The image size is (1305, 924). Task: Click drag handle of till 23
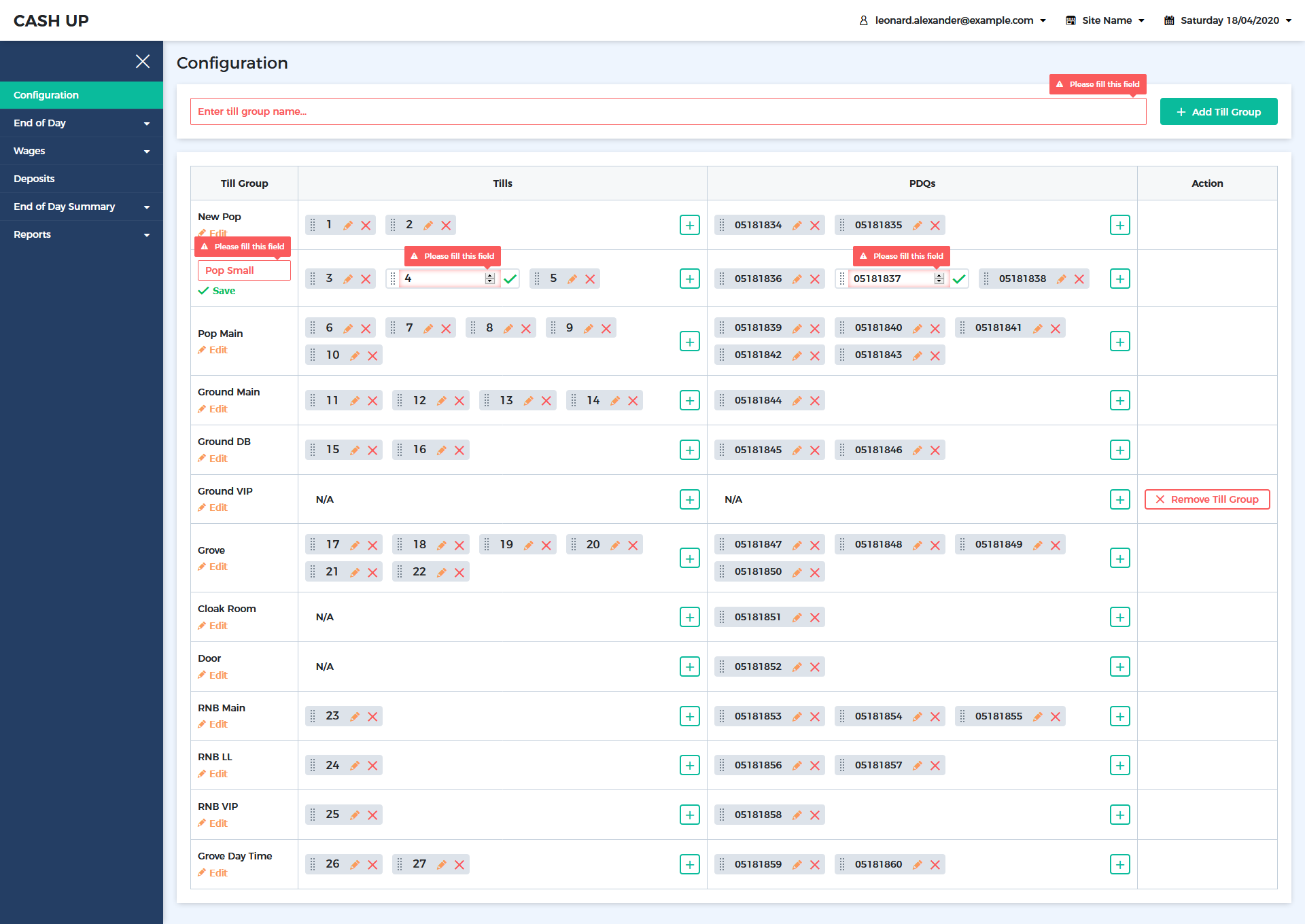click(313, 716)
